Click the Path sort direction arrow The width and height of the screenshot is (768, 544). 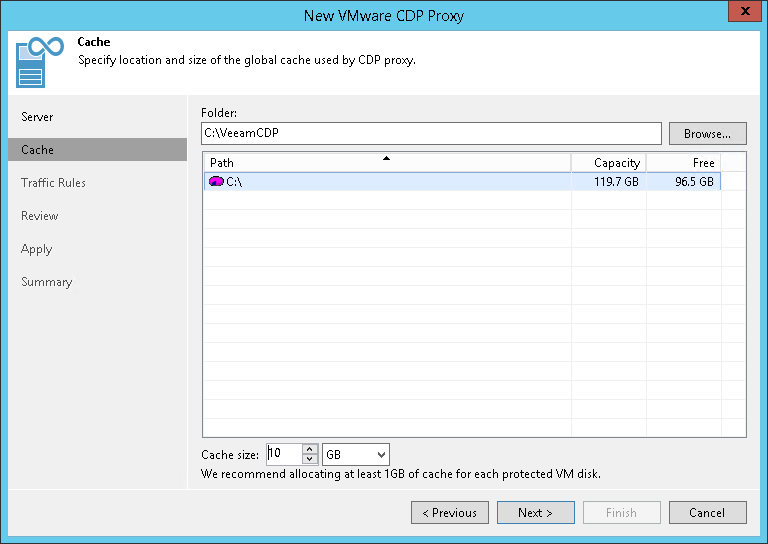pos(386,158)
